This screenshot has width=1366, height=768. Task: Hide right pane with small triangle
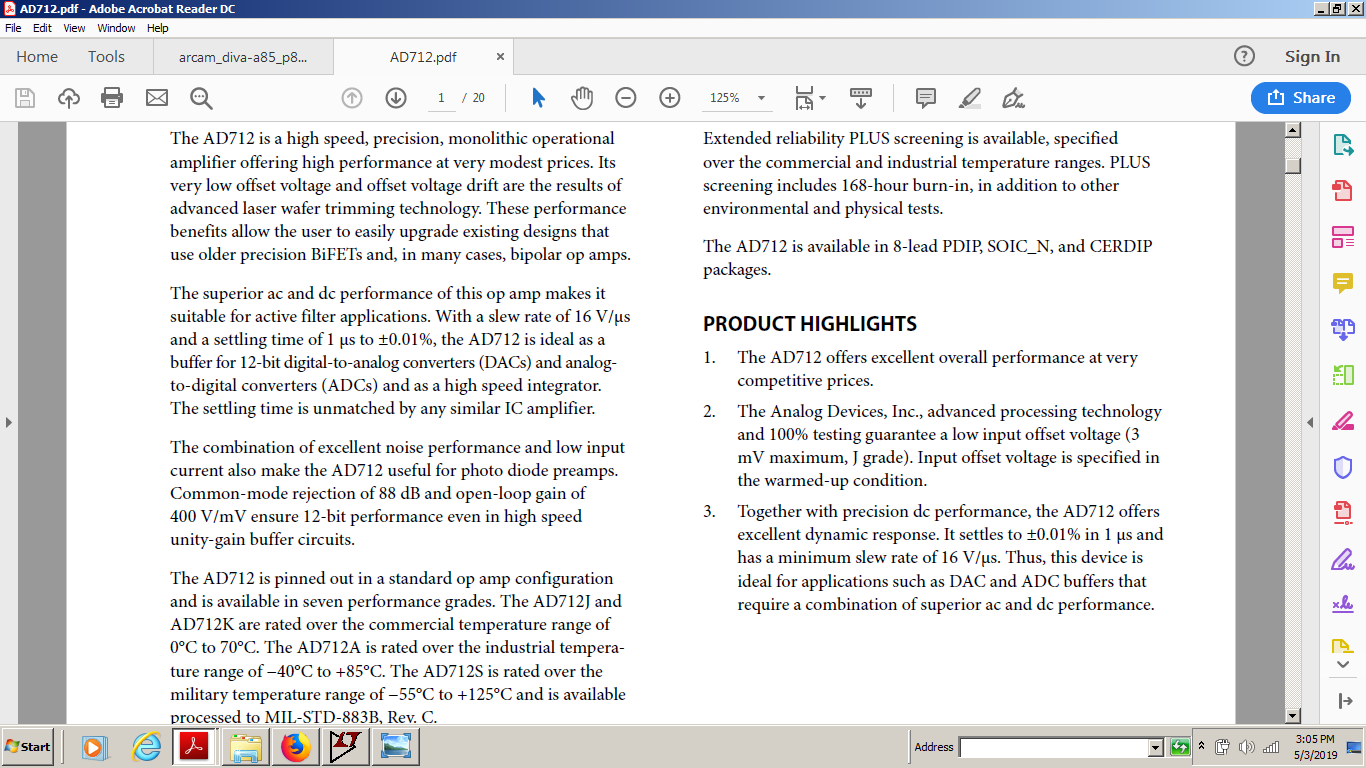click(x=1310, y=423)
